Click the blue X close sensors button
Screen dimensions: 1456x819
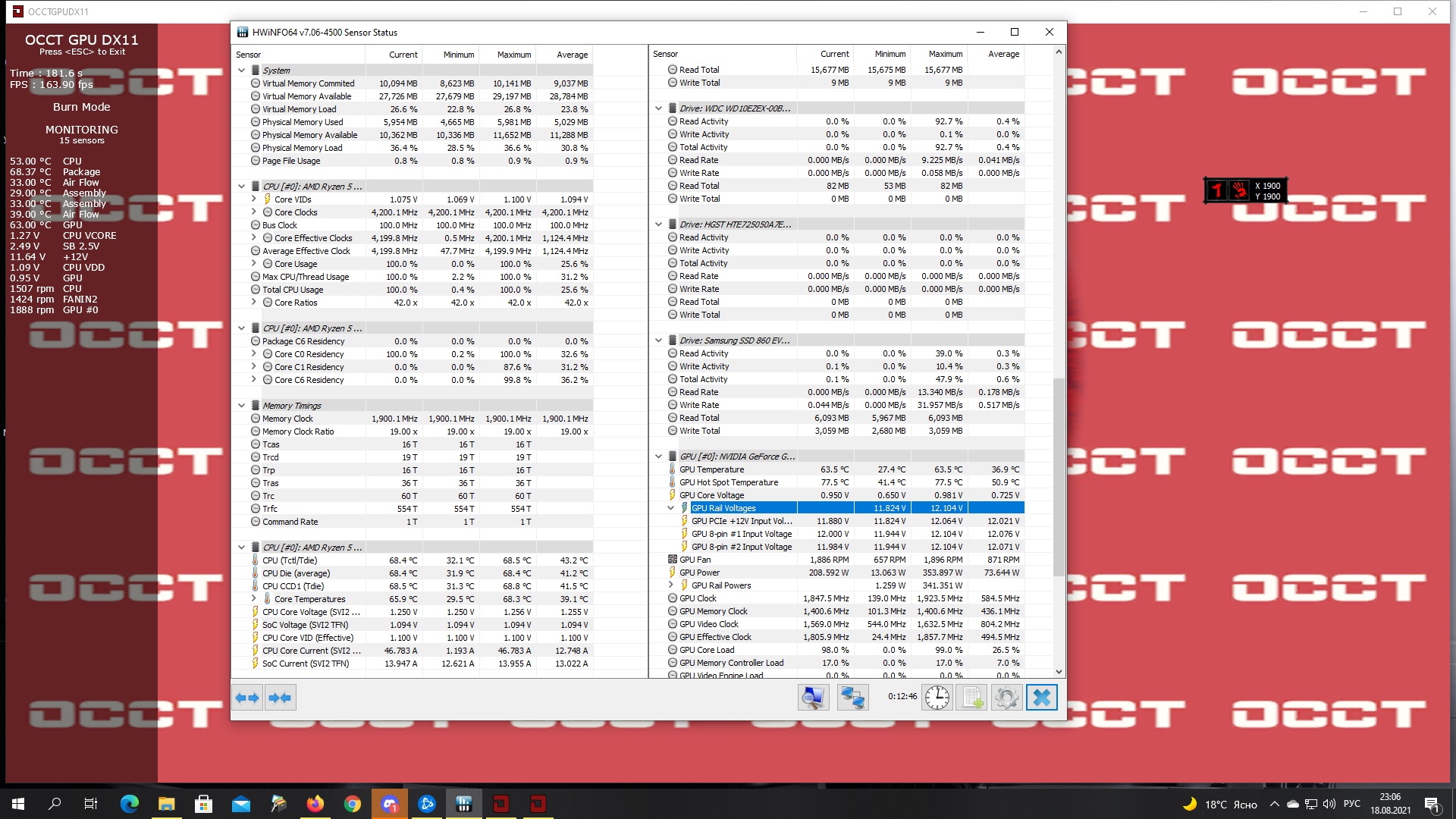(x=1042, y=698)
